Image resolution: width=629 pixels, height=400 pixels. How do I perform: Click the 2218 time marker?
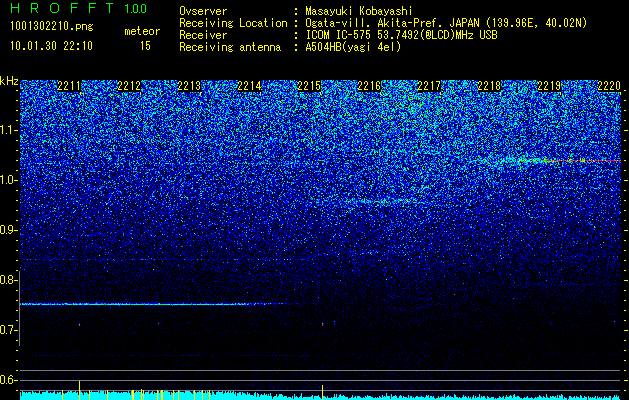click(489, 86)
